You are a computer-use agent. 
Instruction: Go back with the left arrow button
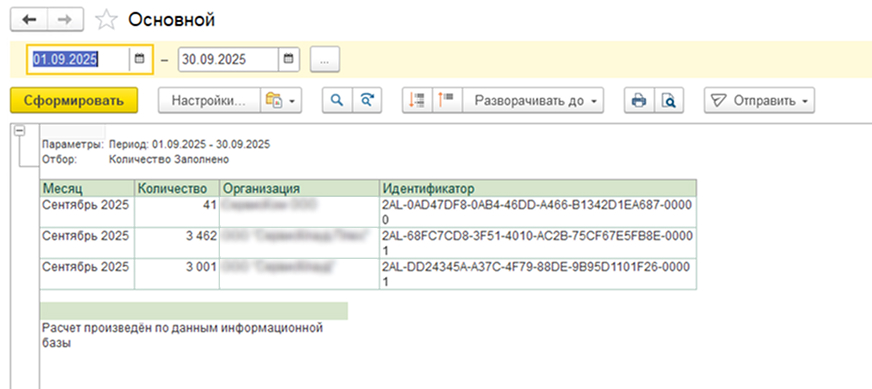coord(29,19)
